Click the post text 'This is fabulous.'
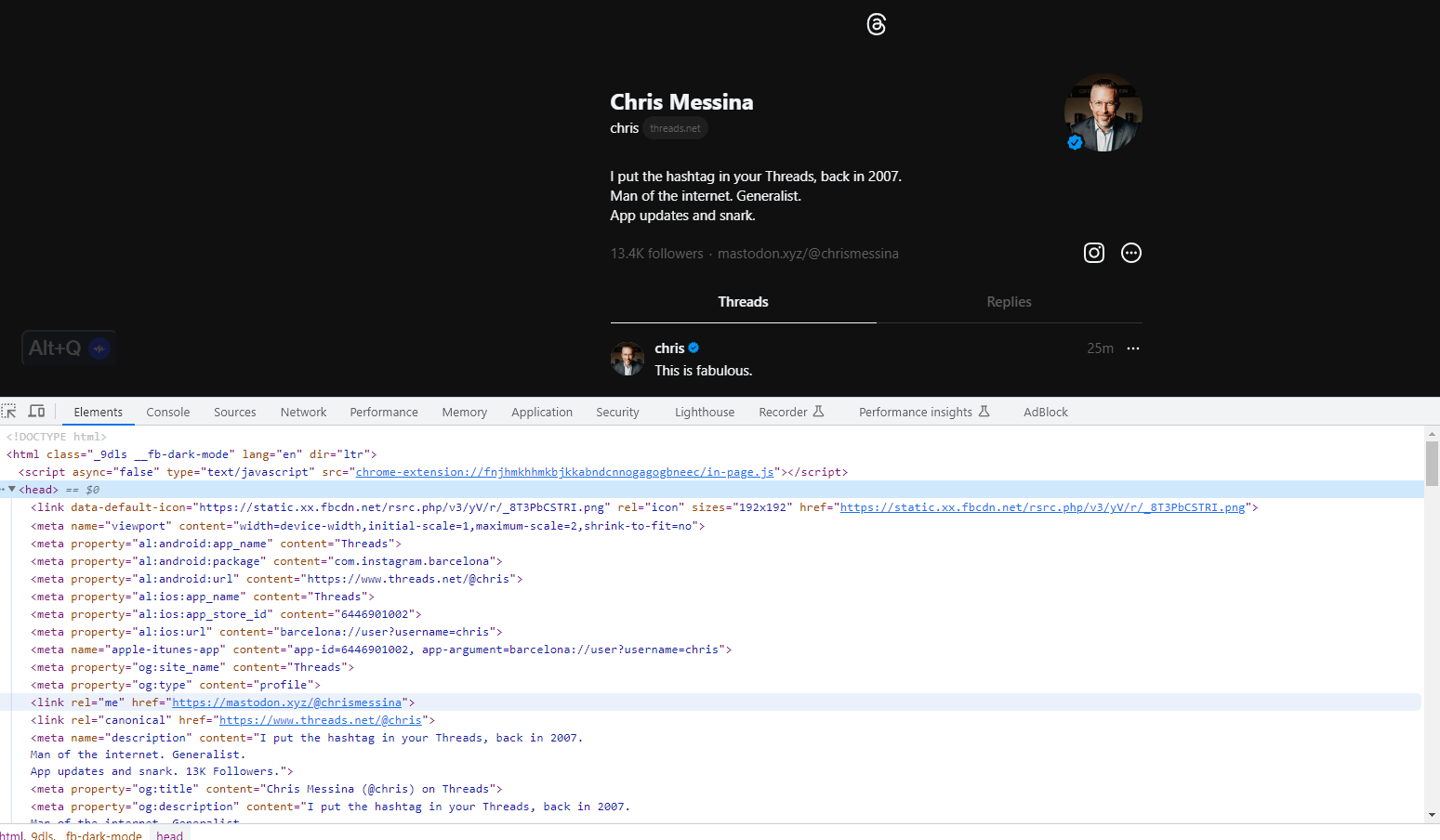Viewport: 1440px width, 840px height. click(x=704, y=371)
